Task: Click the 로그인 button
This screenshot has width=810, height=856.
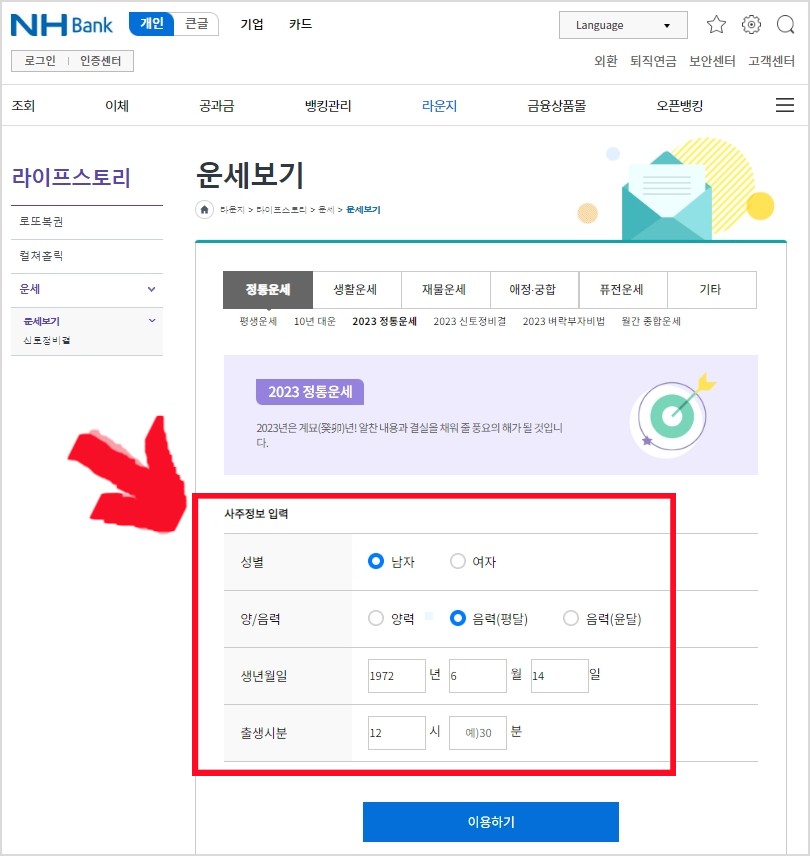Action: coord(40,61)
